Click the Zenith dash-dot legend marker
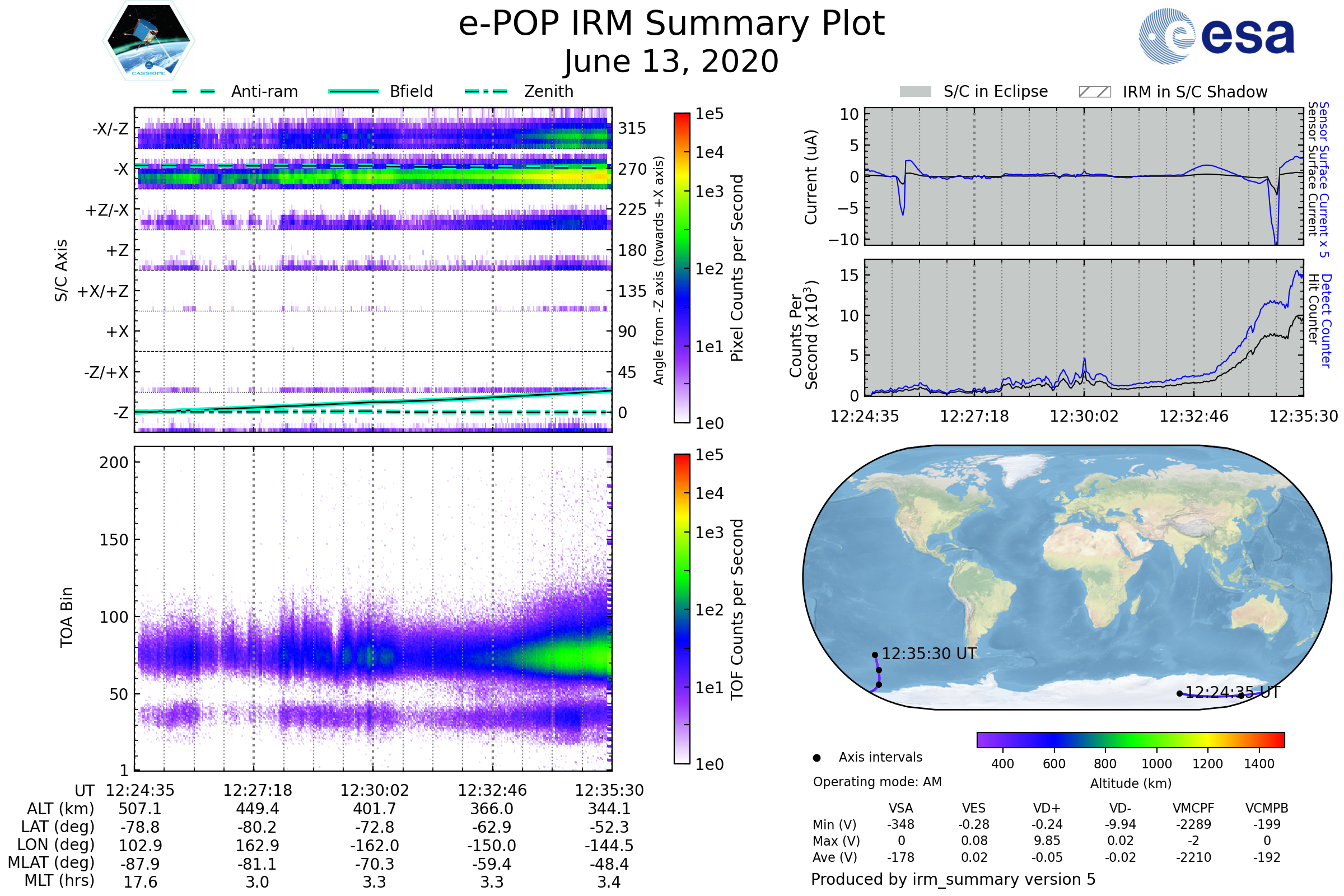This screenshot has height=896, width=1344. coord(486,91)
